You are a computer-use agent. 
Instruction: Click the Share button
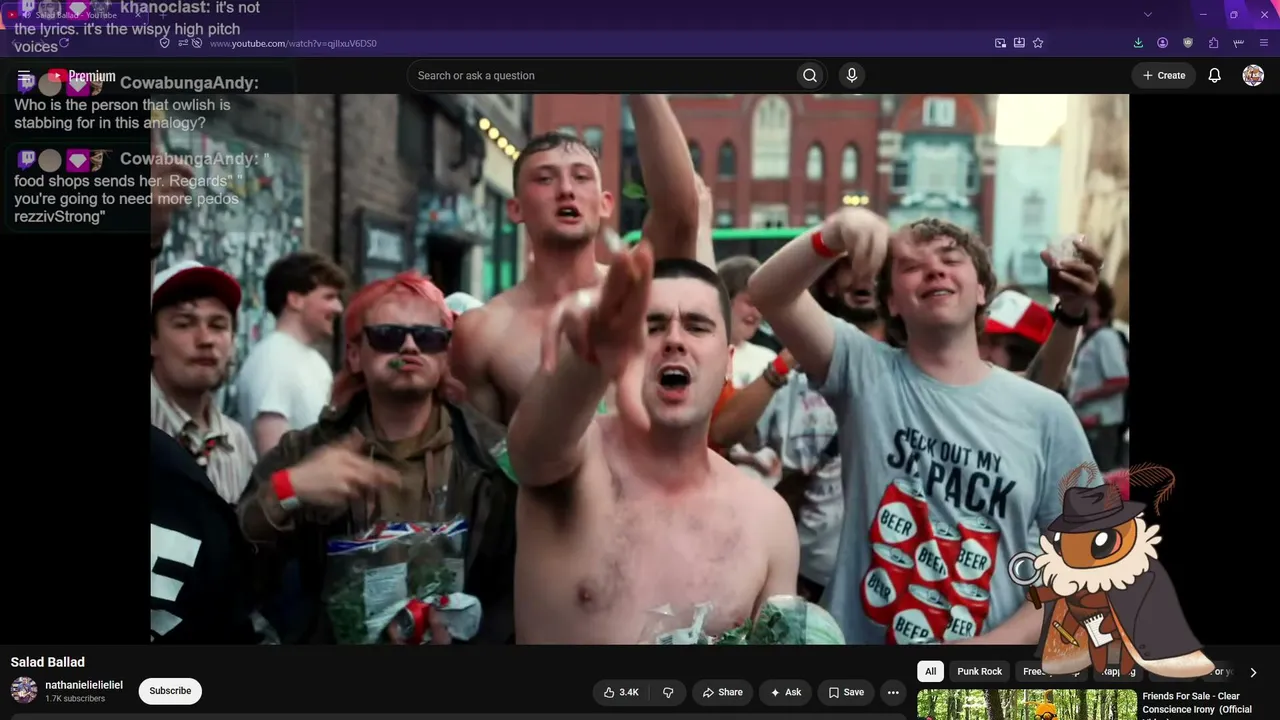point(722,692)
